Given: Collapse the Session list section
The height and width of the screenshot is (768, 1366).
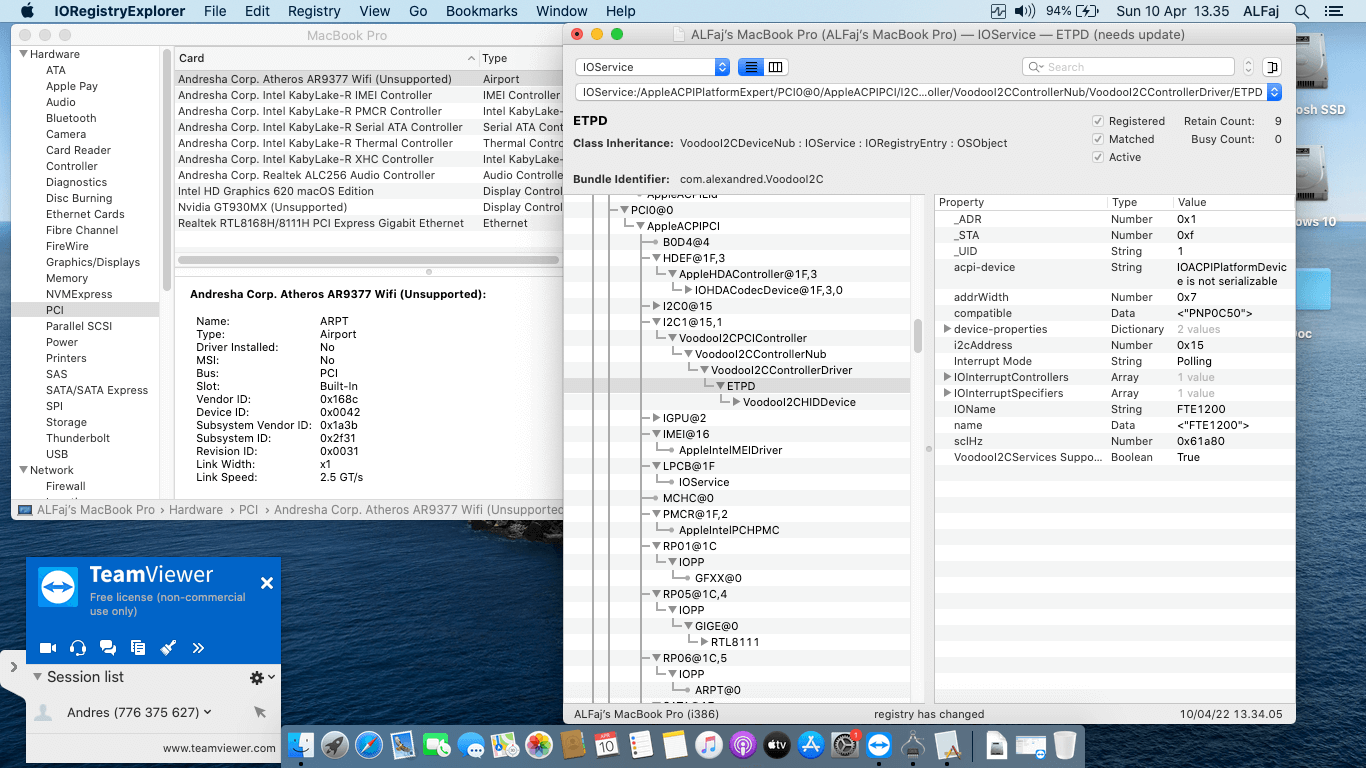Looking at the screenshot, I should click(38, 677).
